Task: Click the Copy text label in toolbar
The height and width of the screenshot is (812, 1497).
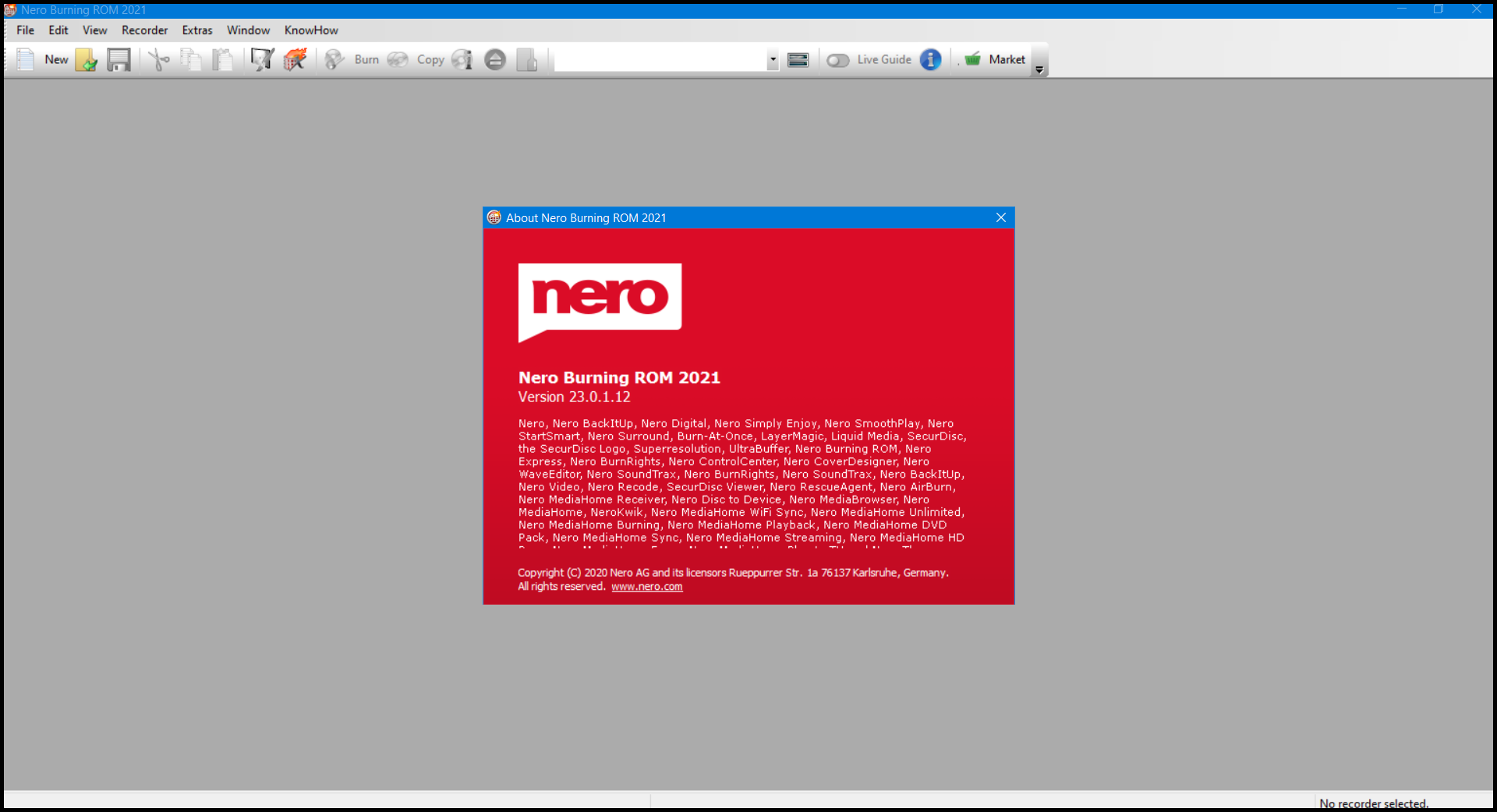Action: (430, 59)
